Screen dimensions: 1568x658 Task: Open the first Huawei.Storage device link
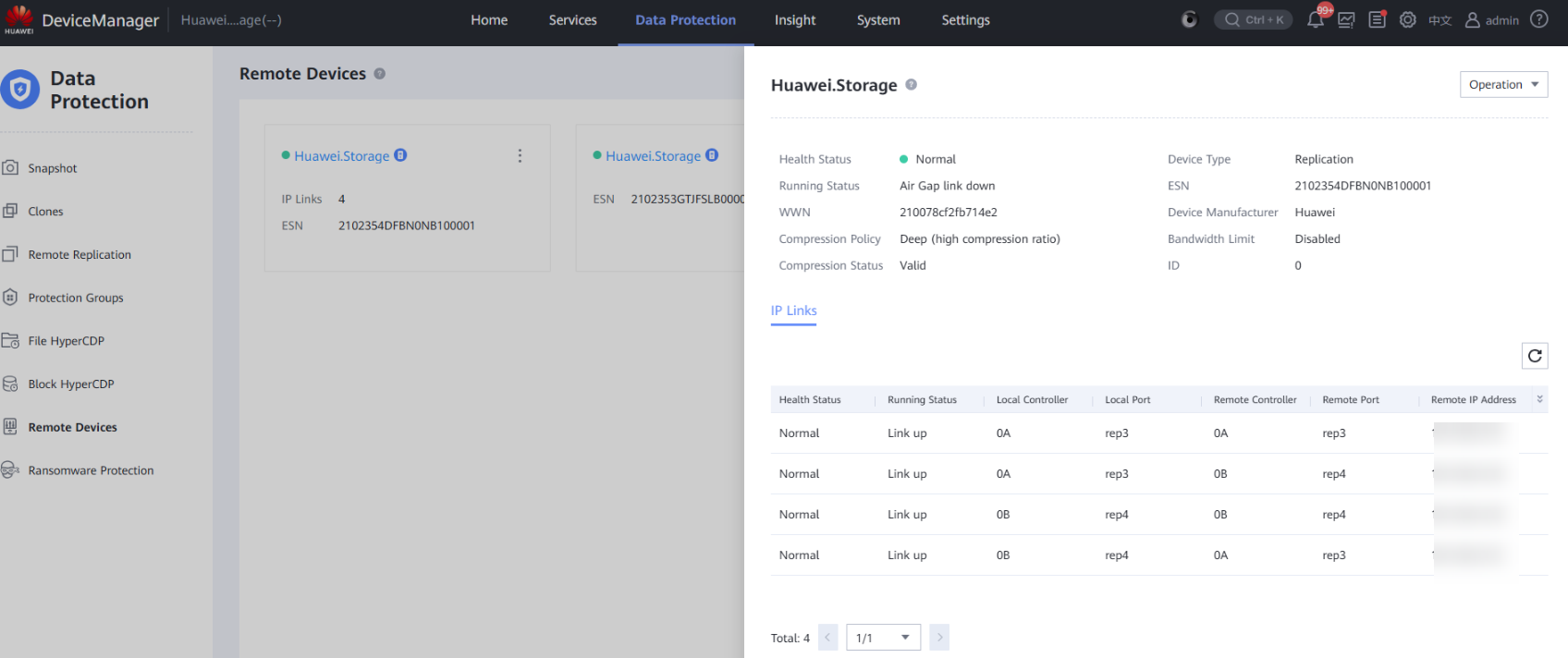click(x=342, y=156)
